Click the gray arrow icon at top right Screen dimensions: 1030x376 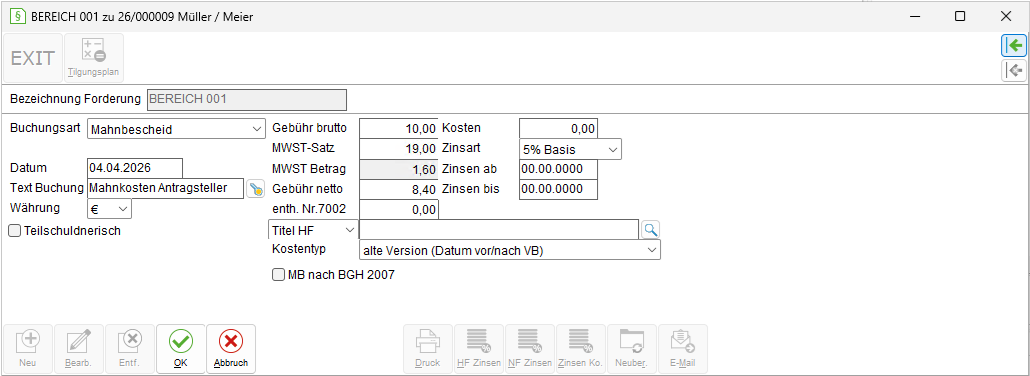pyautogui.click(x=1014, y=70)
